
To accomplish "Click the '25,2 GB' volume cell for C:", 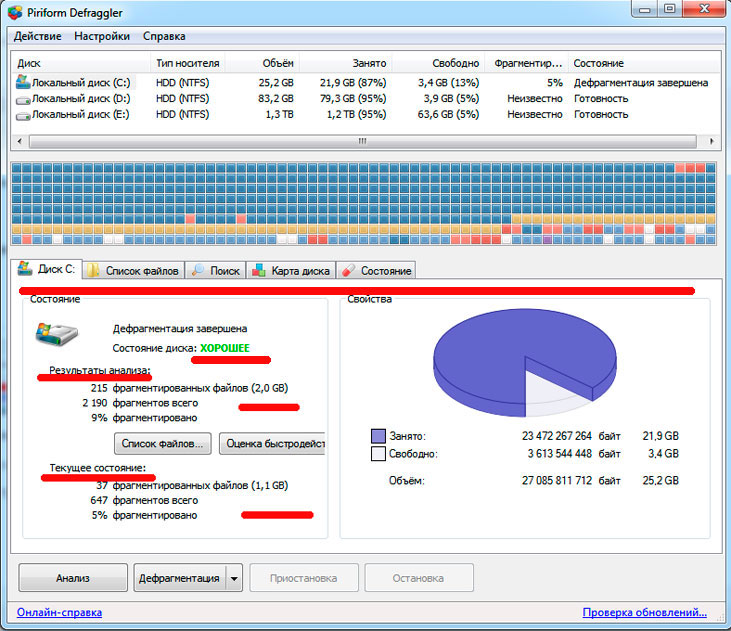I will pyautogui.click(x=276, y=83).
